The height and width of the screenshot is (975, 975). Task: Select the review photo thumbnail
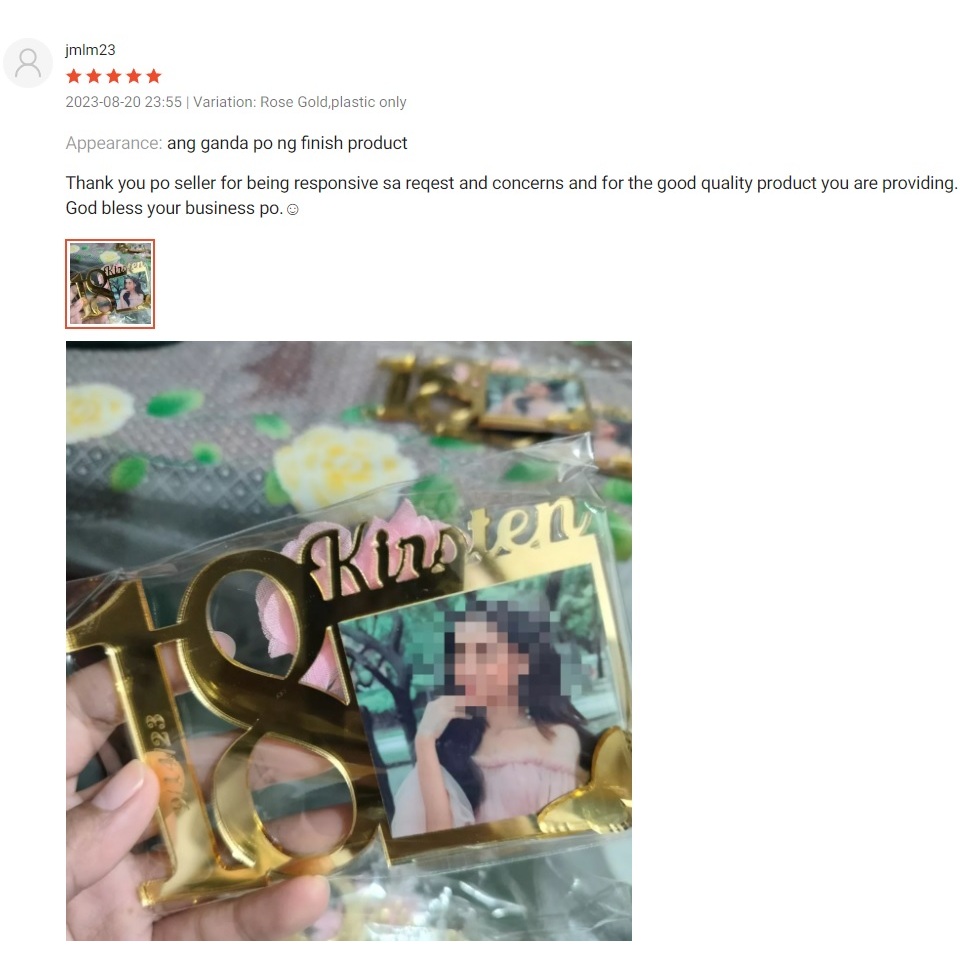click(110, 284)
